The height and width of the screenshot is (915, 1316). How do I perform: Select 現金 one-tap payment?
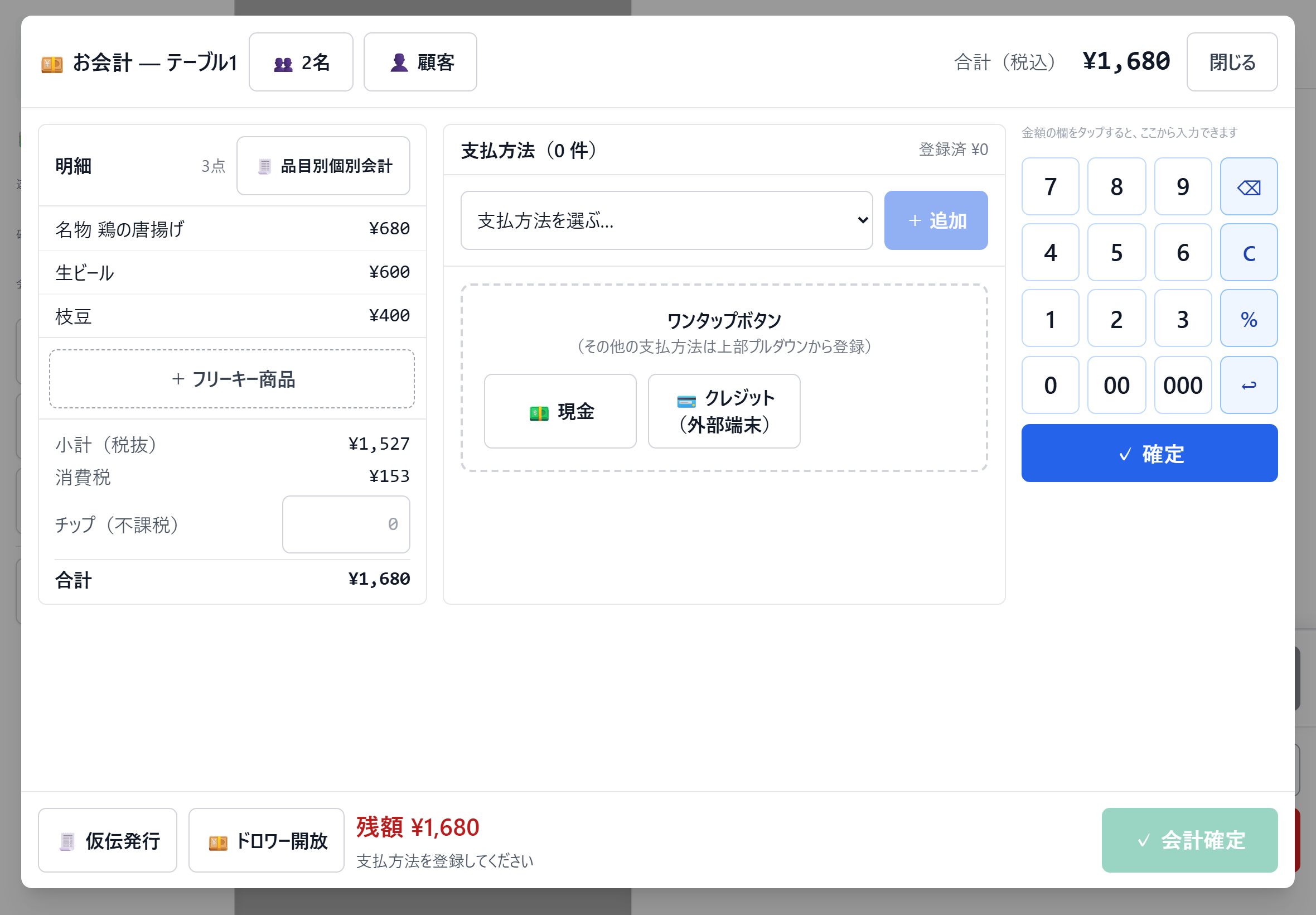coord(560,412)
